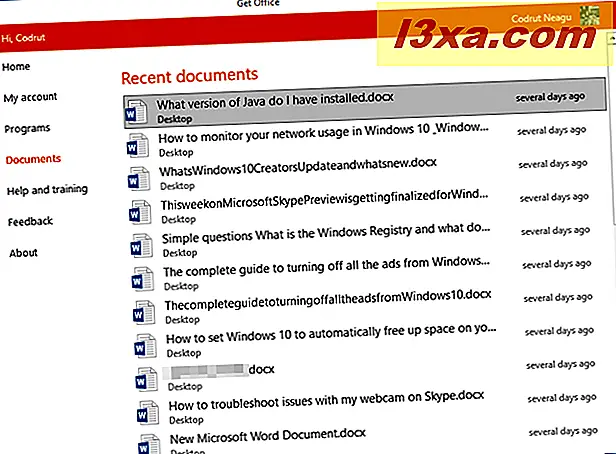Screen dimensions: 616x454
Task: Open the Programs section
Action: 27,128
